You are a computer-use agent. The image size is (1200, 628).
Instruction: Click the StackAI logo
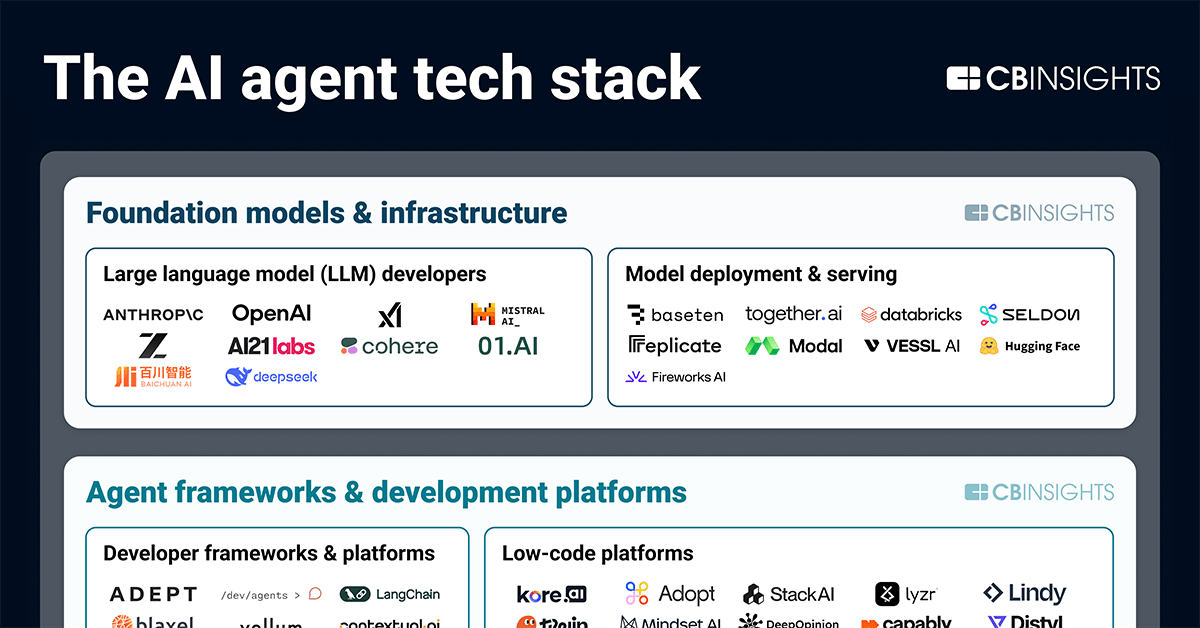789,594
